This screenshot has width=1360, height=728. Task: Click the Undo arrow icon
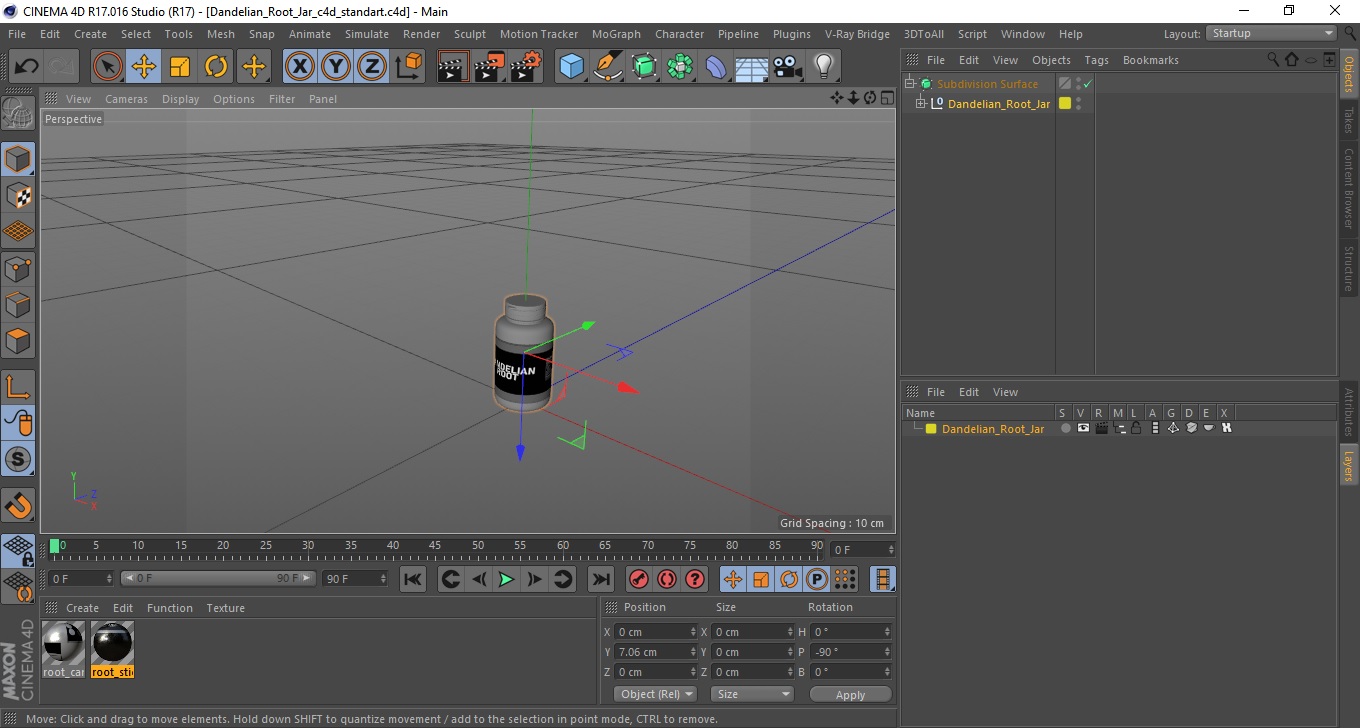(x=26, y=67)
